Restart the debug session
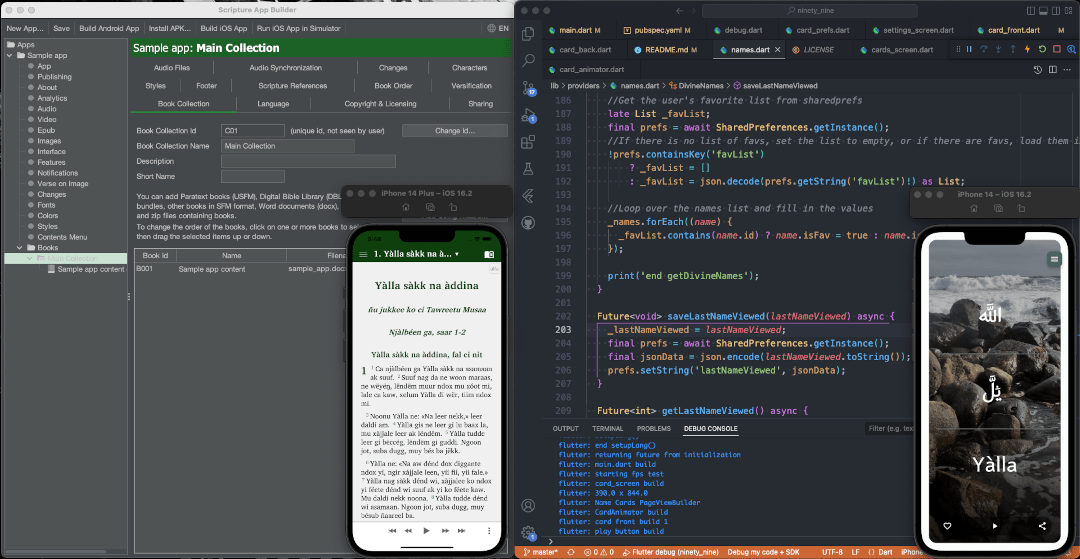1080x559 pixels. tap(1041, 50)
